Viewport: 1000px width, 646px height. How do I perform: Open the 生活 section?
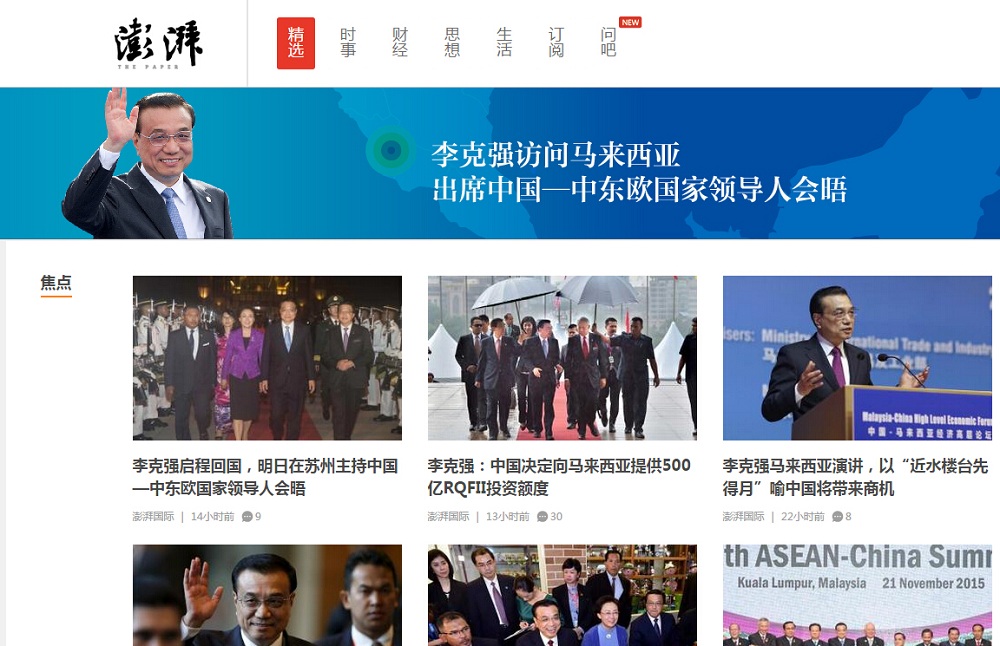coord(504,43)
